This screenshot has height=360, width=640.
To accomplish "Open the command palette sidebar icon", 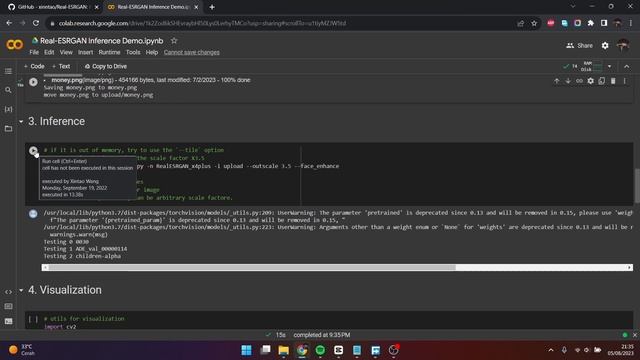I will 8,306.
